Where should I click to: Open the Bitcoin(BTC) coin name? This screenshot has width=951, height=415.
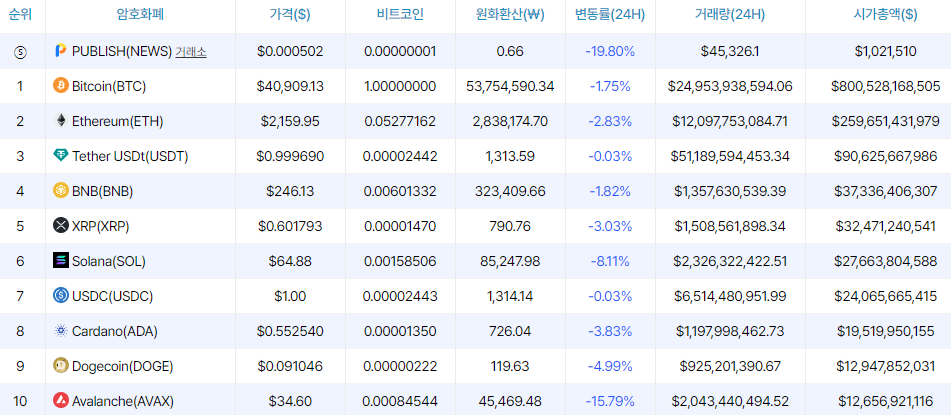(109, 86)
